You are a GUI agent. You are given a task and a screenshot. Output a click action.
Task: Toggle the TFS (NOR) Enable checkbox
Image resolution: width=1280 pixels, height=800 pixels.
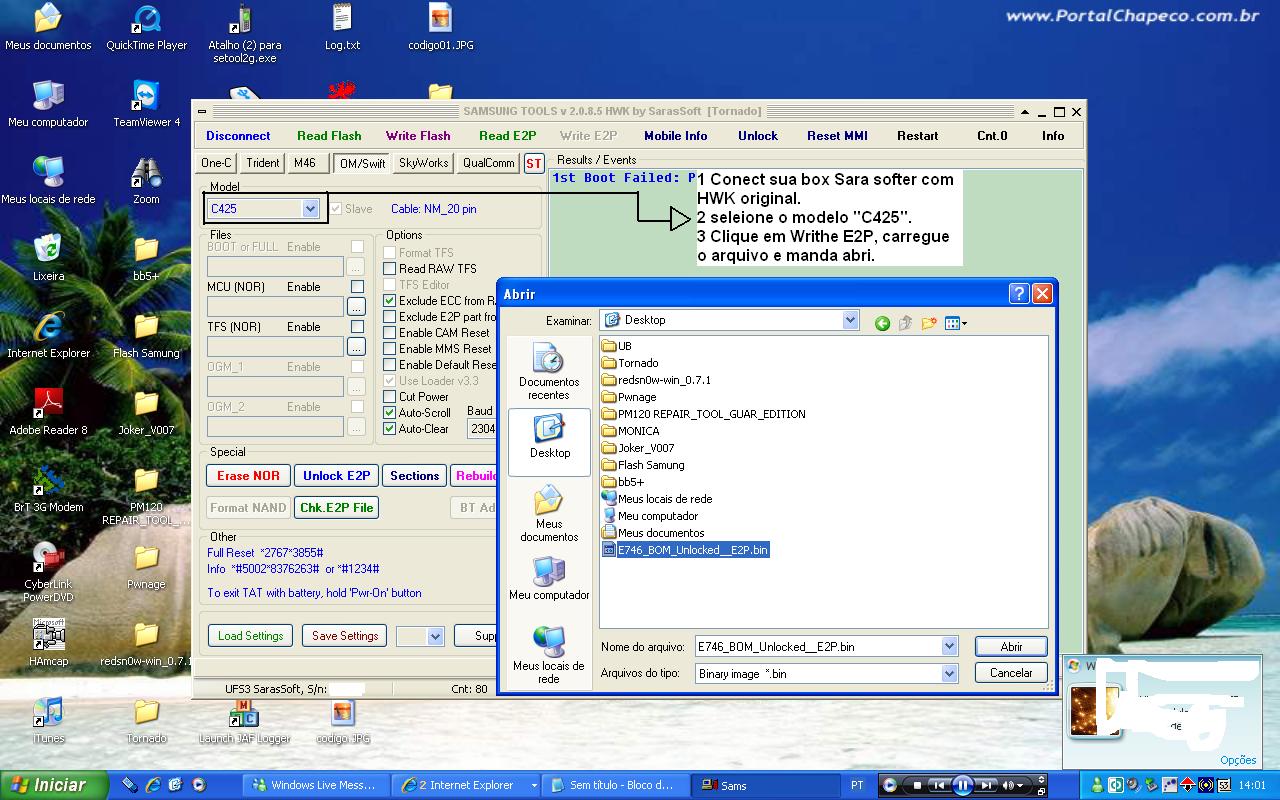click(357, 327)
